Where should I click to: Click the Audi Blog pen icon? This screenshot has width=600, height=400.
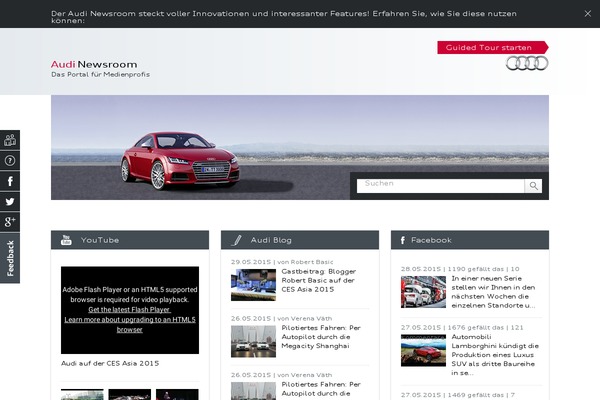[237, 240]
